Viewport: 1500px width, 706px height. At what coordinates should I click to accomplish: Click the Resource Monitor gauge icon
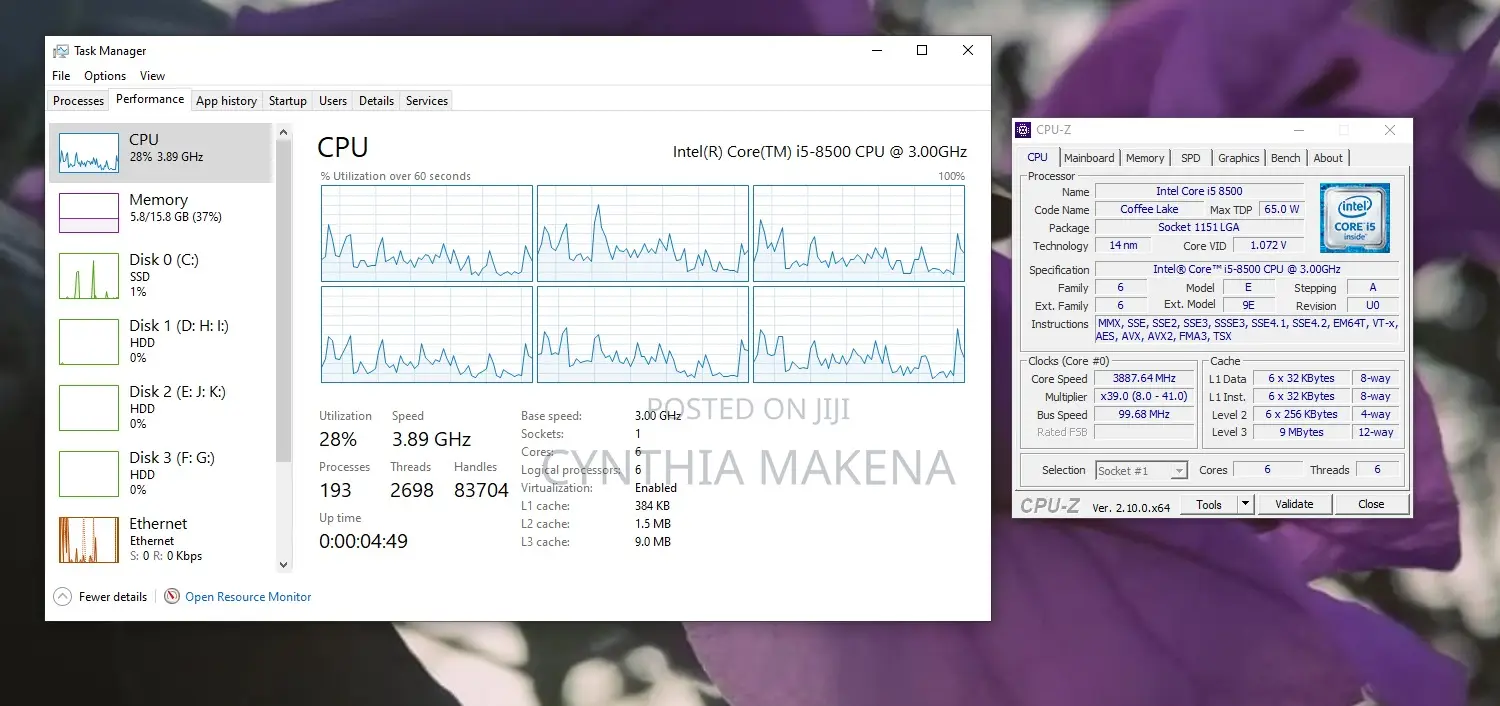[x=172, y=597]
